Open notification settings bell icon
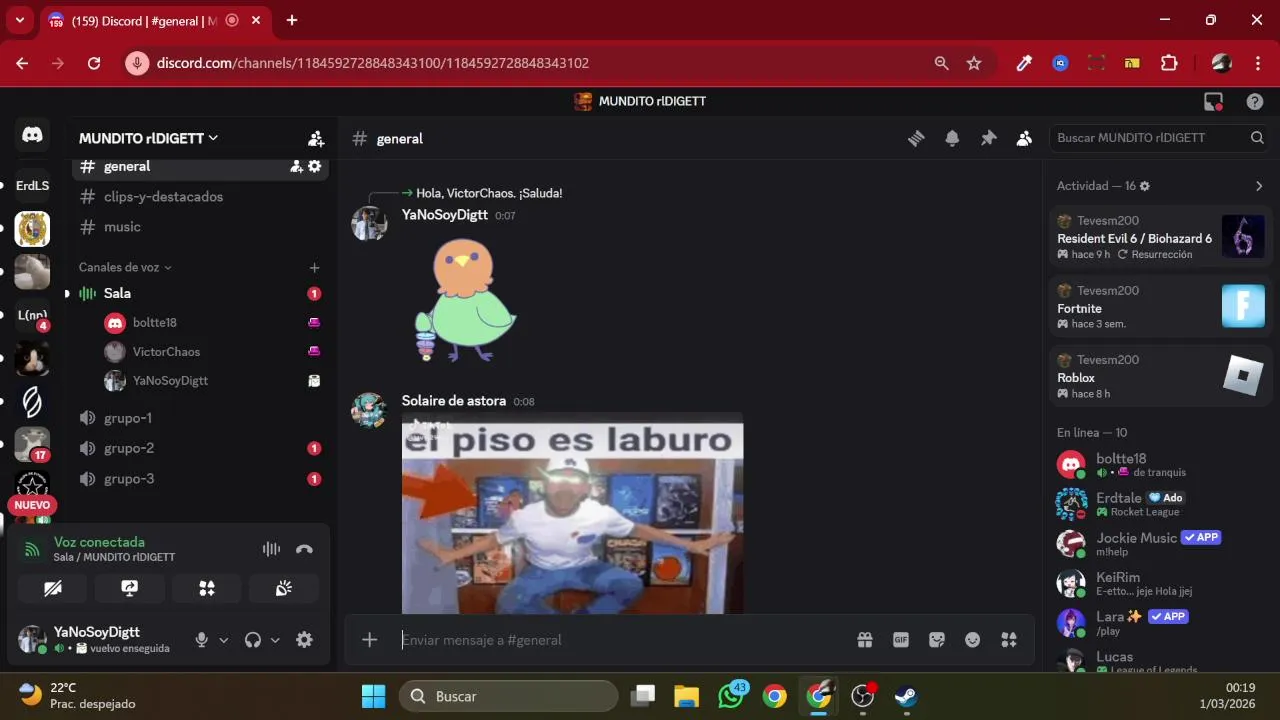 coord(952,138)
